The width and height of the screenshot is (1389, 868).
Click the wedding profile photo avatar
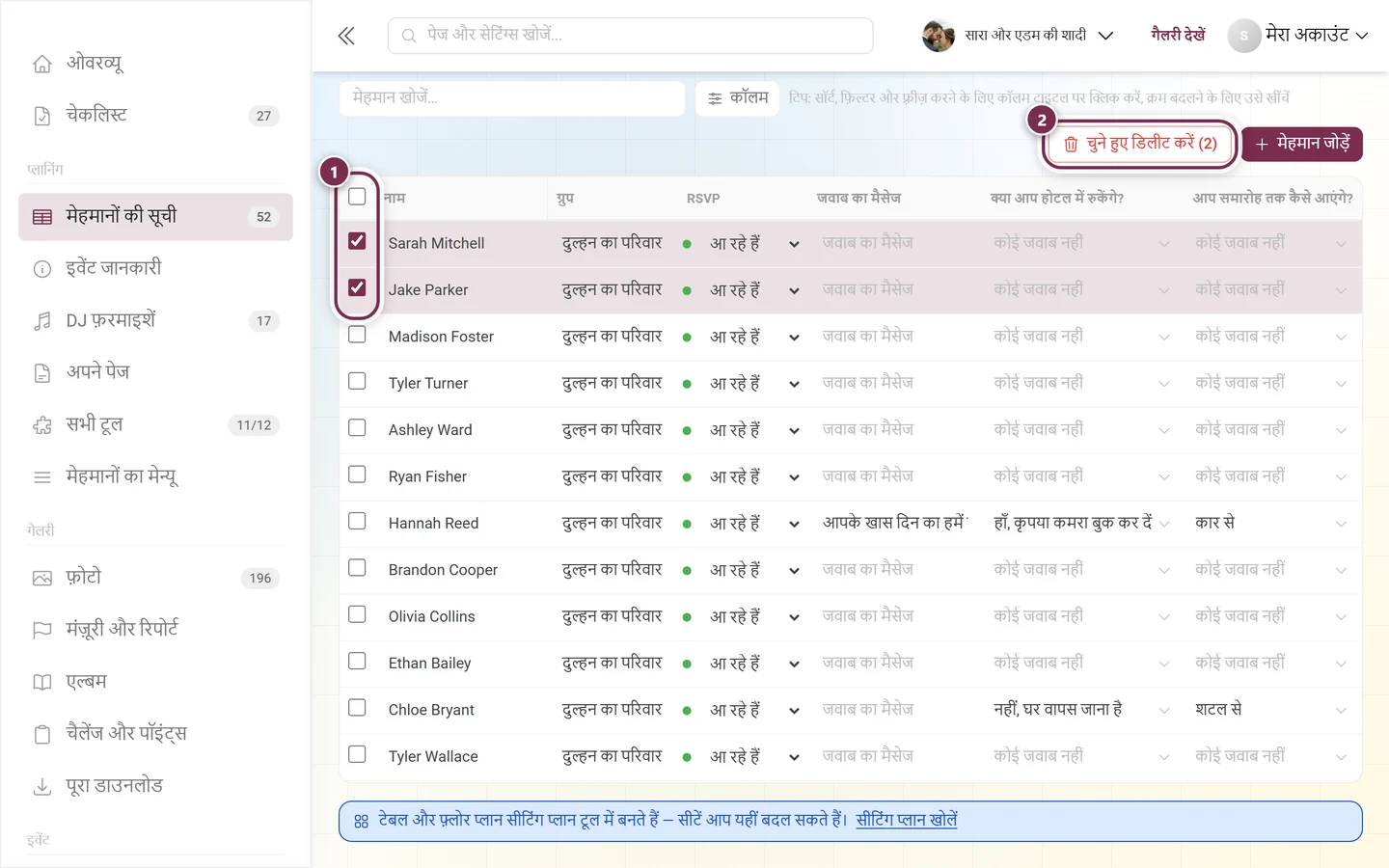tap(938, 36)
